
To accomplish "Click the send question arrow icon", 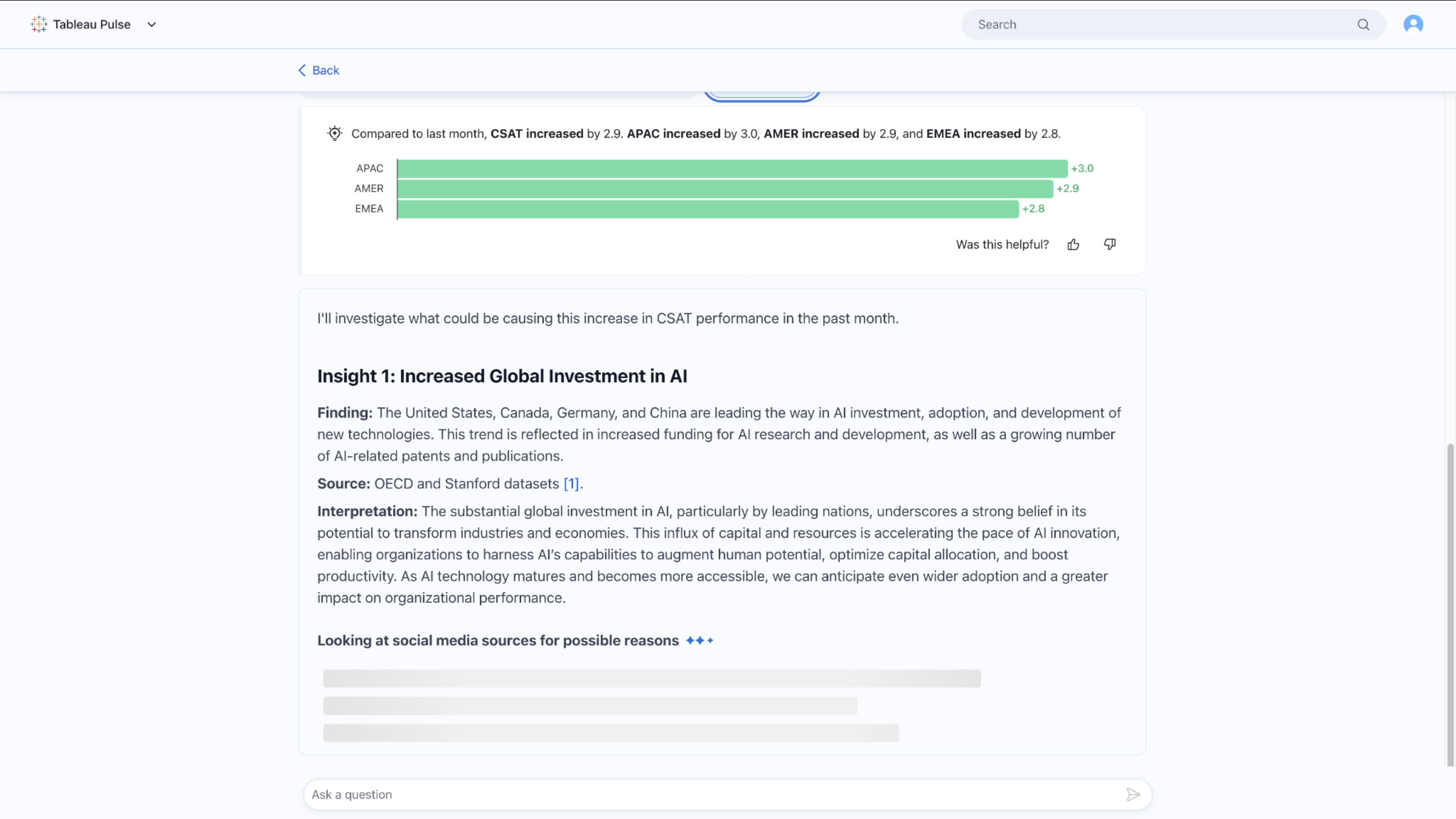I will point(1133,795).
